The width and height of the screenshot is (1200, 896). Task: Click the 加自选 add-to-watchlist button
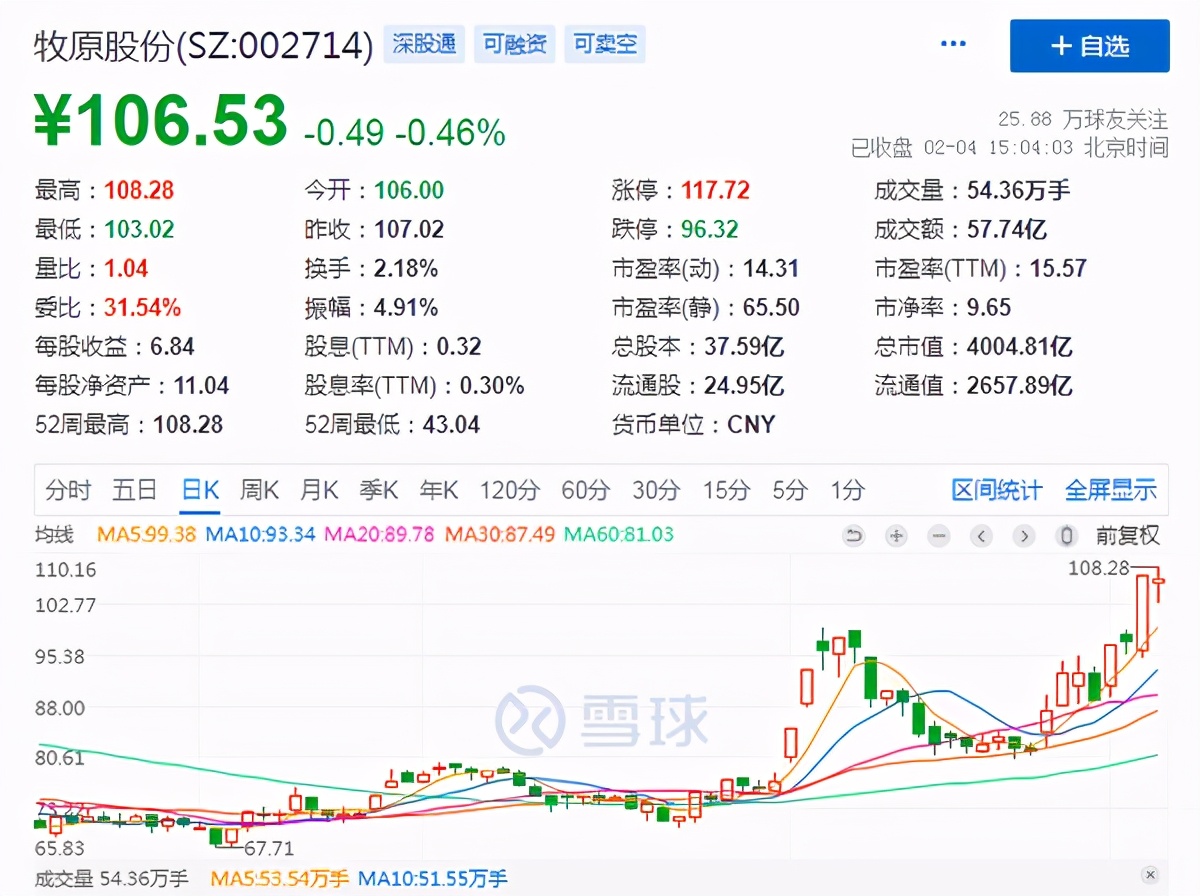(x=1089, y=45)
